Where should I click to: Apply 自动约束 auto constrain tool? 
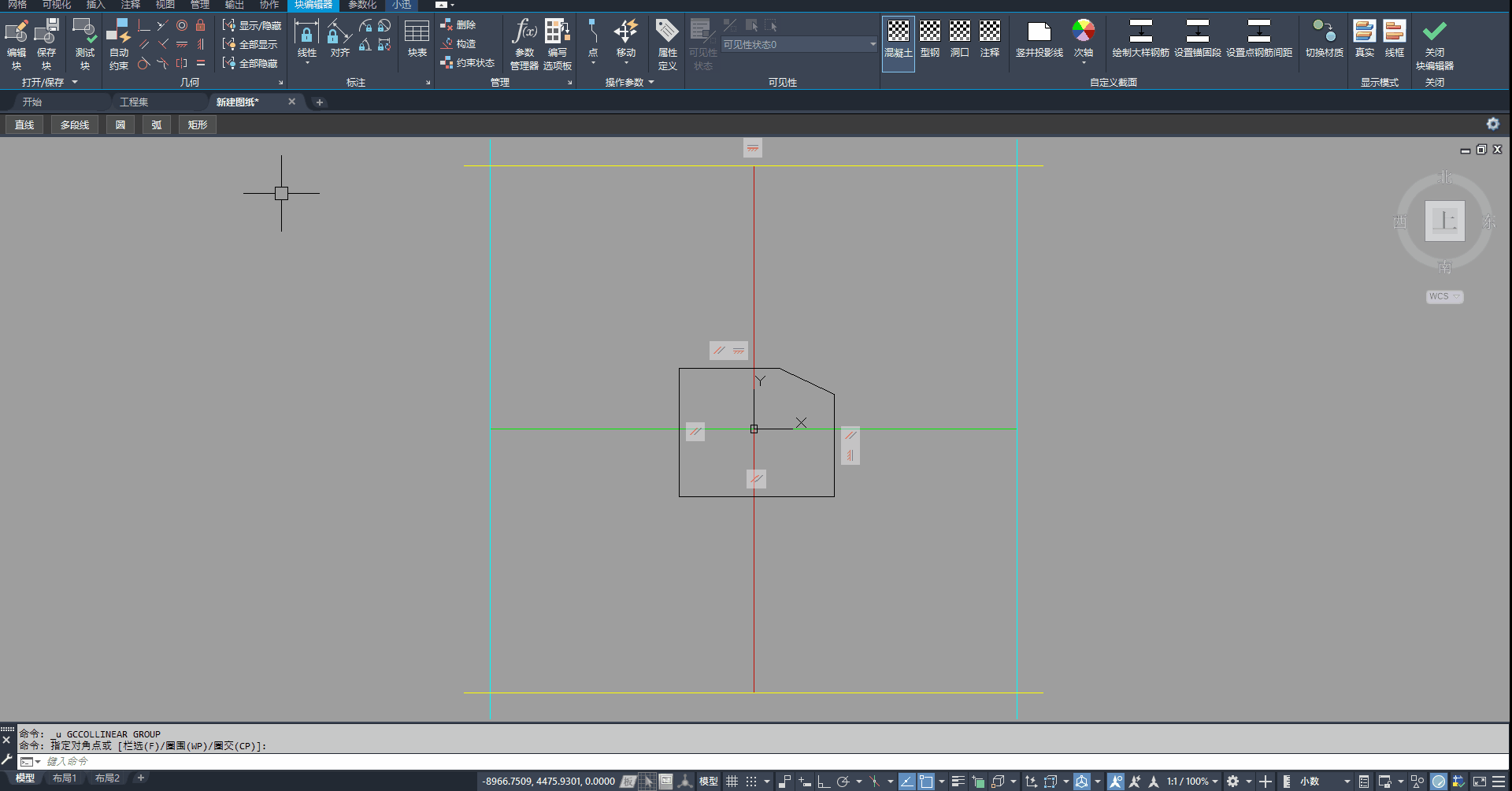pos(119,43)
